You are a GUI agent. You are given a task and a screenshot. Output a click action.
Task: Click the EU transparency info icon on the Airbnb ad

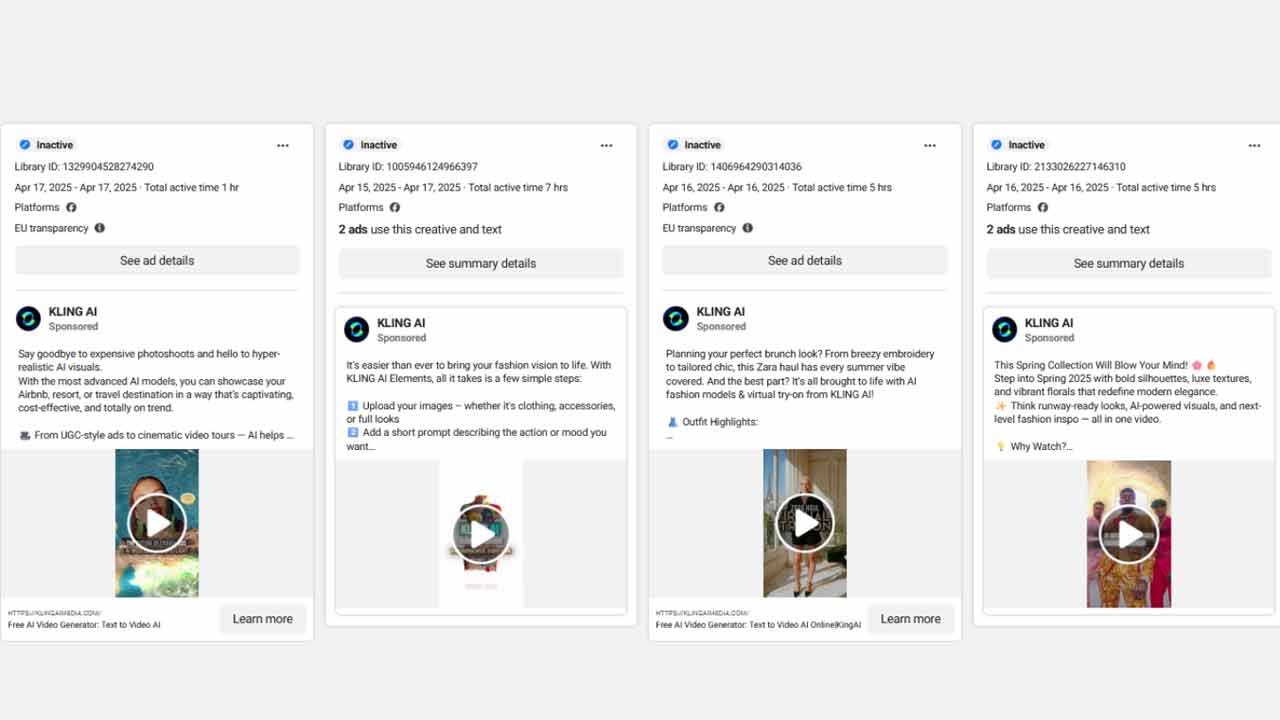[99, 228]
